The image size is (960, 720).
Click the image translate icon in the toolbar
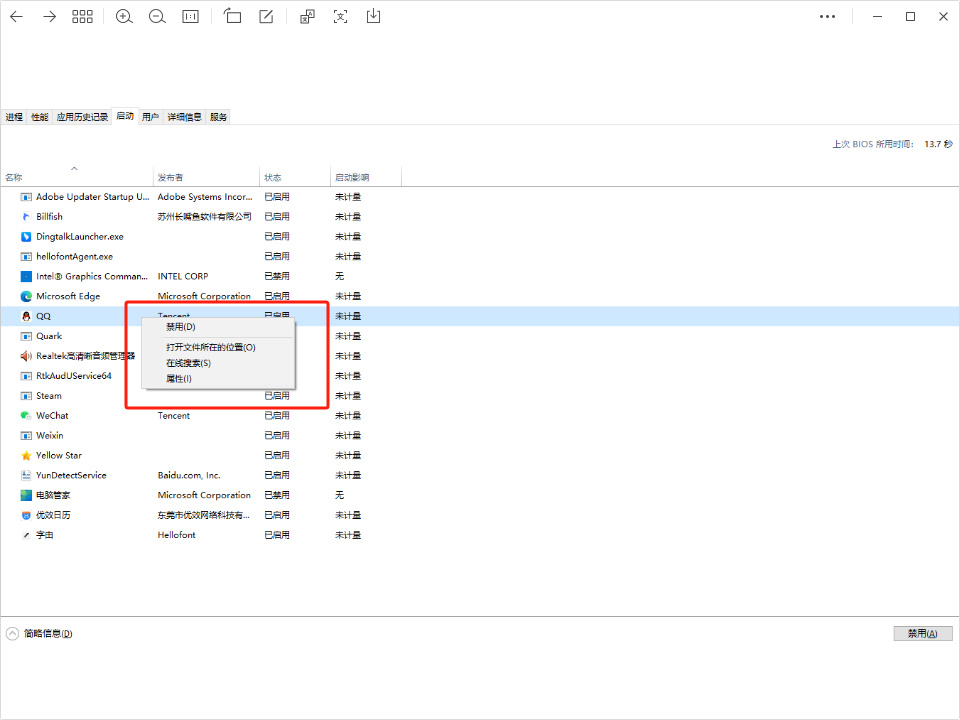(x=307, y=17)
